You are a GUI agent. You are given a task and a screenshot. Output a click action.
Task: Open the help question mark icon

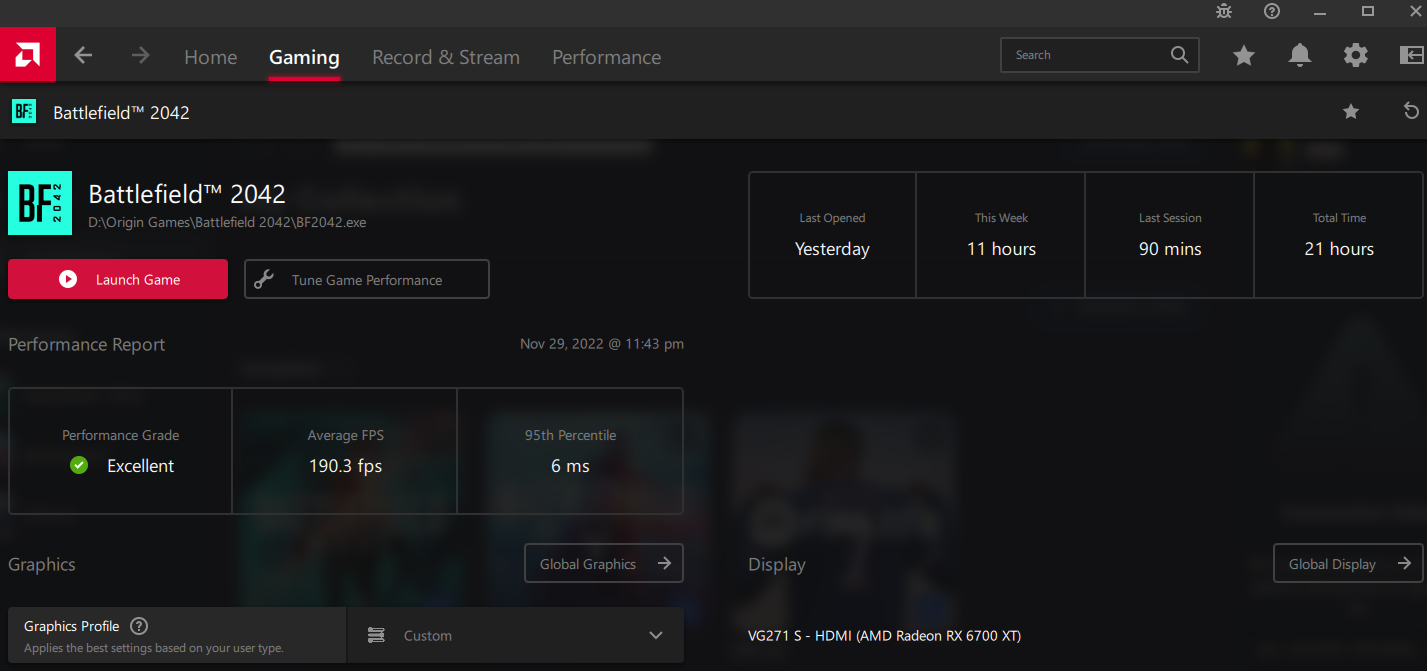coord(1272,11)
